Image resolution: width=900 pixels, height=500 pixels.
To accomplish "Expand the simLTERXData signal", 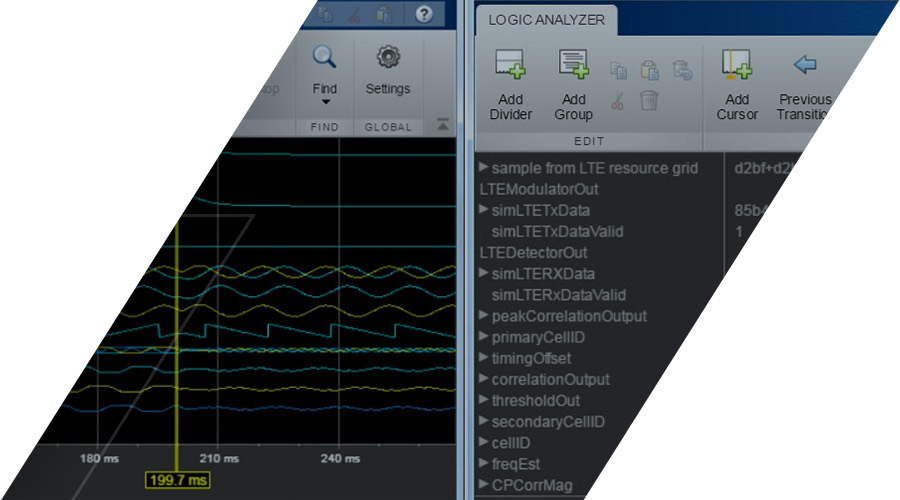I will (x=484, y=273).
